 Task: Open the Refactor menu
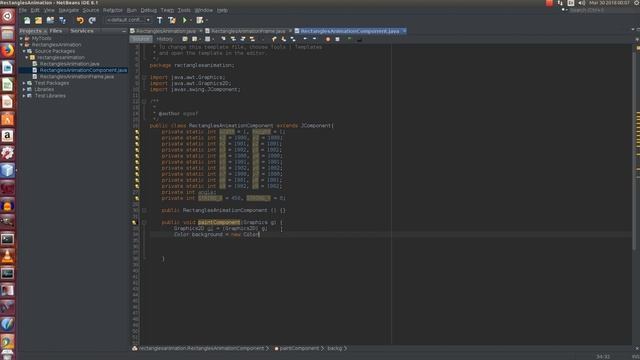pyautogui.click(x=113, y=10)
